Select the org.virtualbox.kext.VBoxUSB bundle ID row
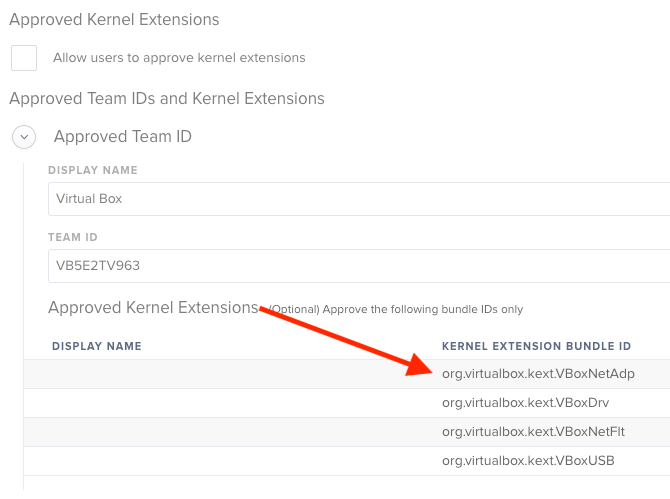 coord(347,461)
